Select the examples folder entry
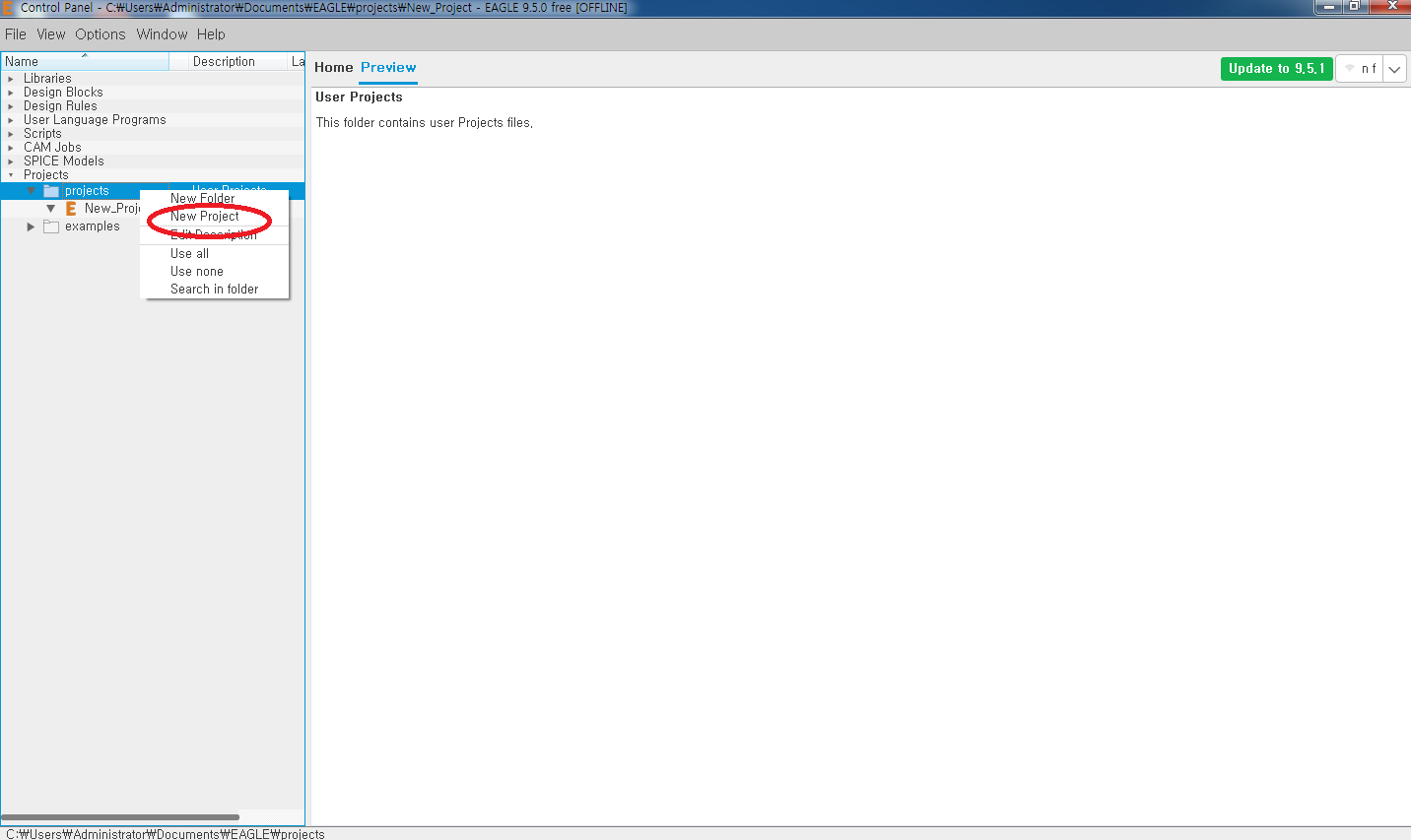Viewport: 1411px width, 840px height. tap(93, 226)
